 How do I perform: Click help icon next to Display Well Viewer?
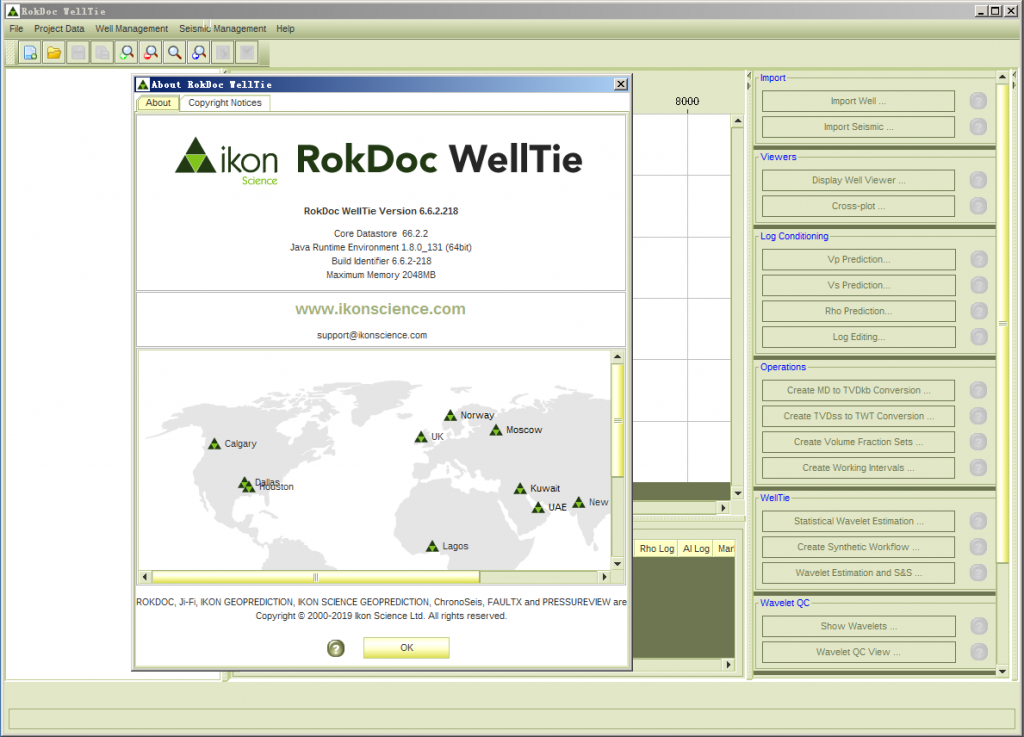[978, 180]
